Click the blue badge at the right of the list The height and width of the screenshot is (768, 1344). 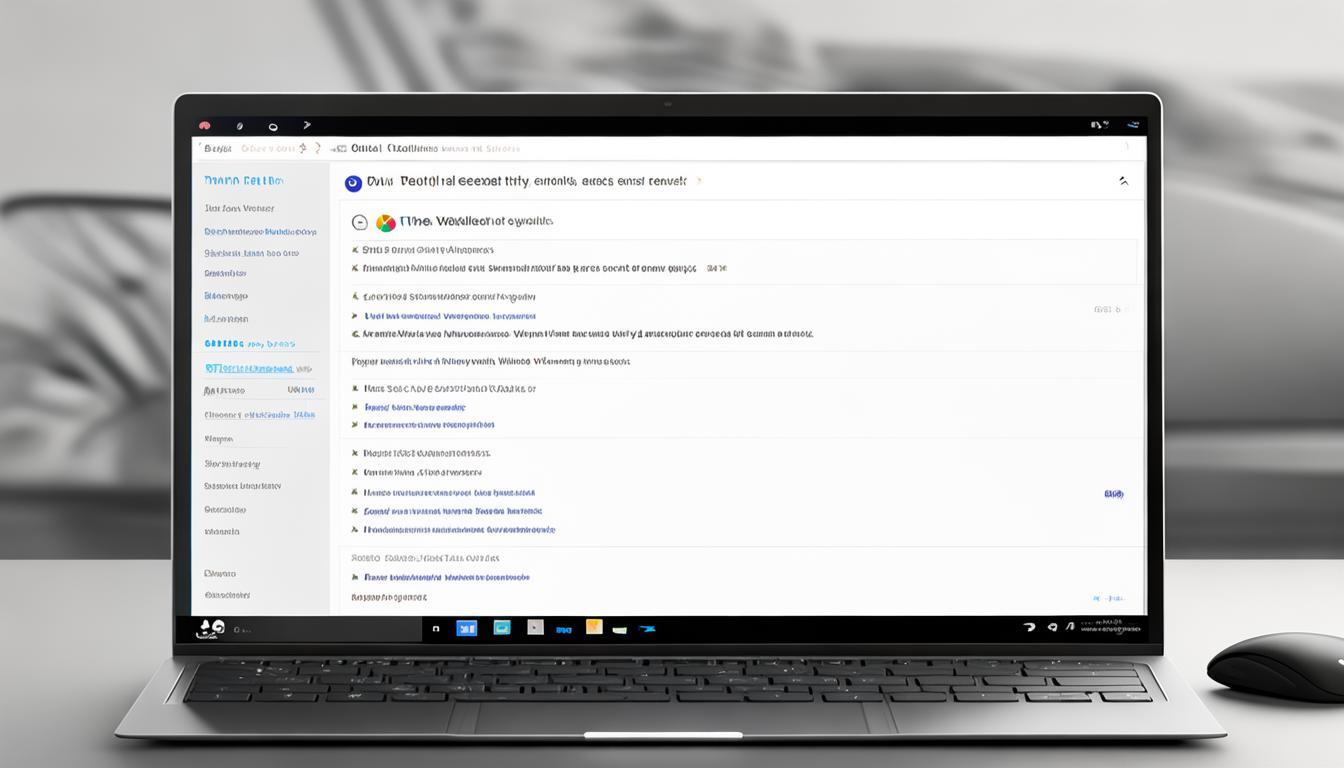click(x=1113, y=494)
